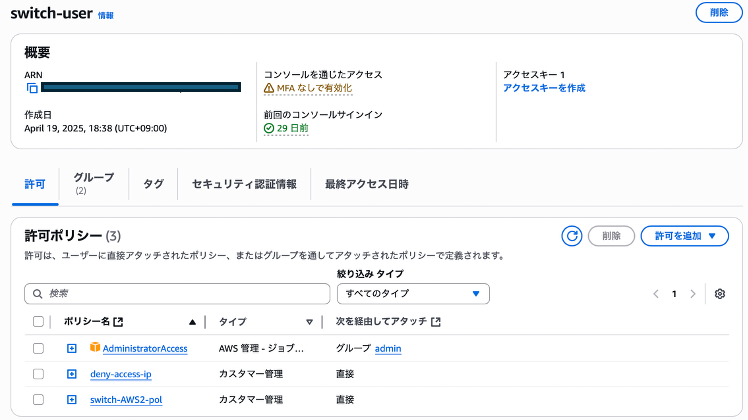The width and height of the screenshot is (748, 420).
Task: Click the top 削除 button for the user
Action: coord(719,12)
